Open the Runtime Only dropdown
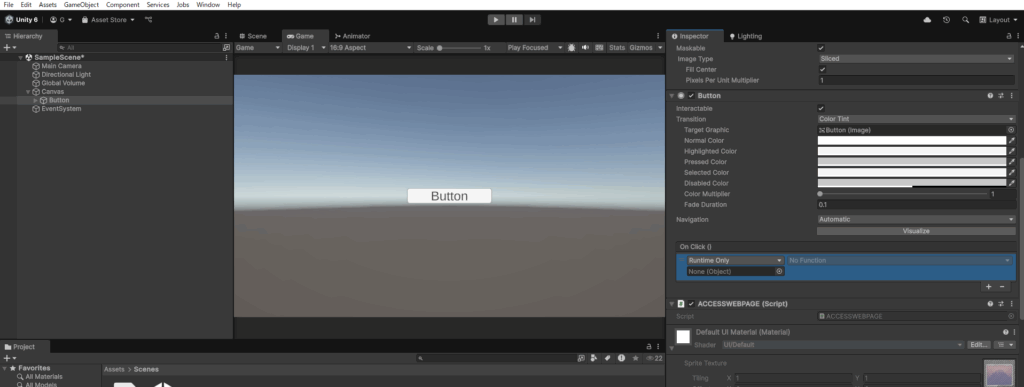Viewport: 1024px width, 387px height. pos(735,260)
